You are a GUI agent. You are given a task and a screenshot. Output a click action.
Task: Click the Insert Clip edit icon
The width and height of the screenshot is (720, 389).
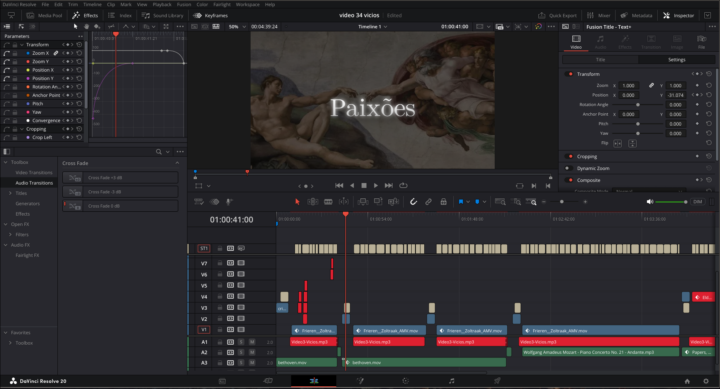coord(363,202)
